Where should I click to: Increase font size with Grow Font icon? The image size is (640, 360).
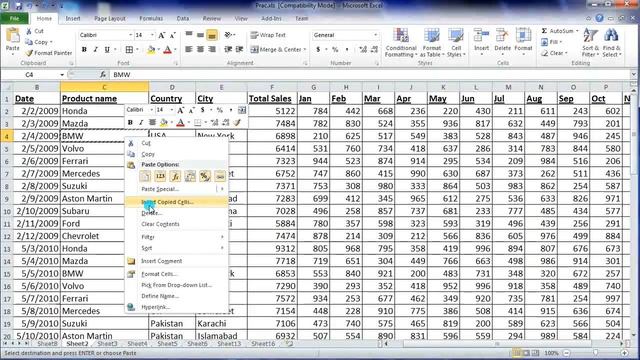(162, 36)
